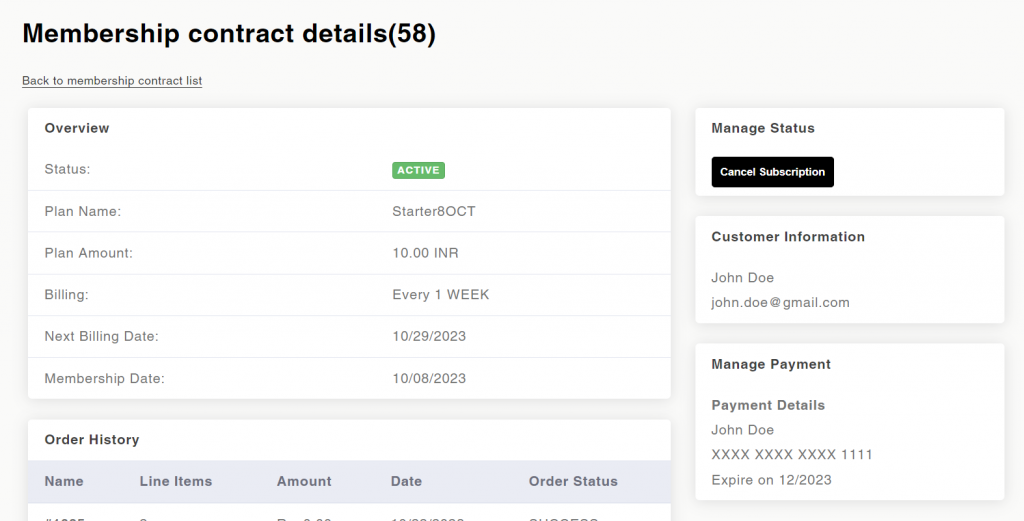Select the plan name Starter8OCT
The height and width of the screenshot is (521, 1024).
pyautogui.click(x=434, y=212)
